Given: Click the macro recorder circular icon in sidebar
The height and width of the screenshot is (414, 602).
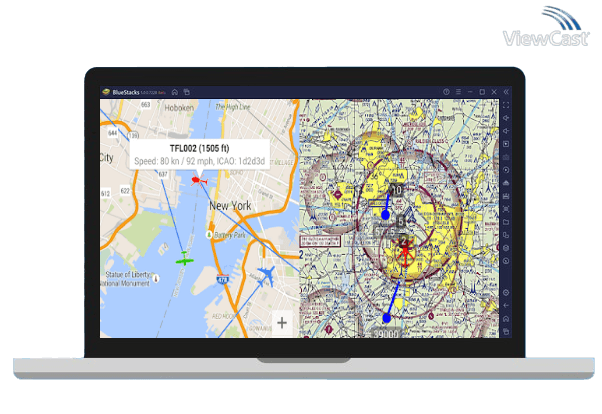Looking at the screenshot, I should pyautogui.click(x=506, y=261).
